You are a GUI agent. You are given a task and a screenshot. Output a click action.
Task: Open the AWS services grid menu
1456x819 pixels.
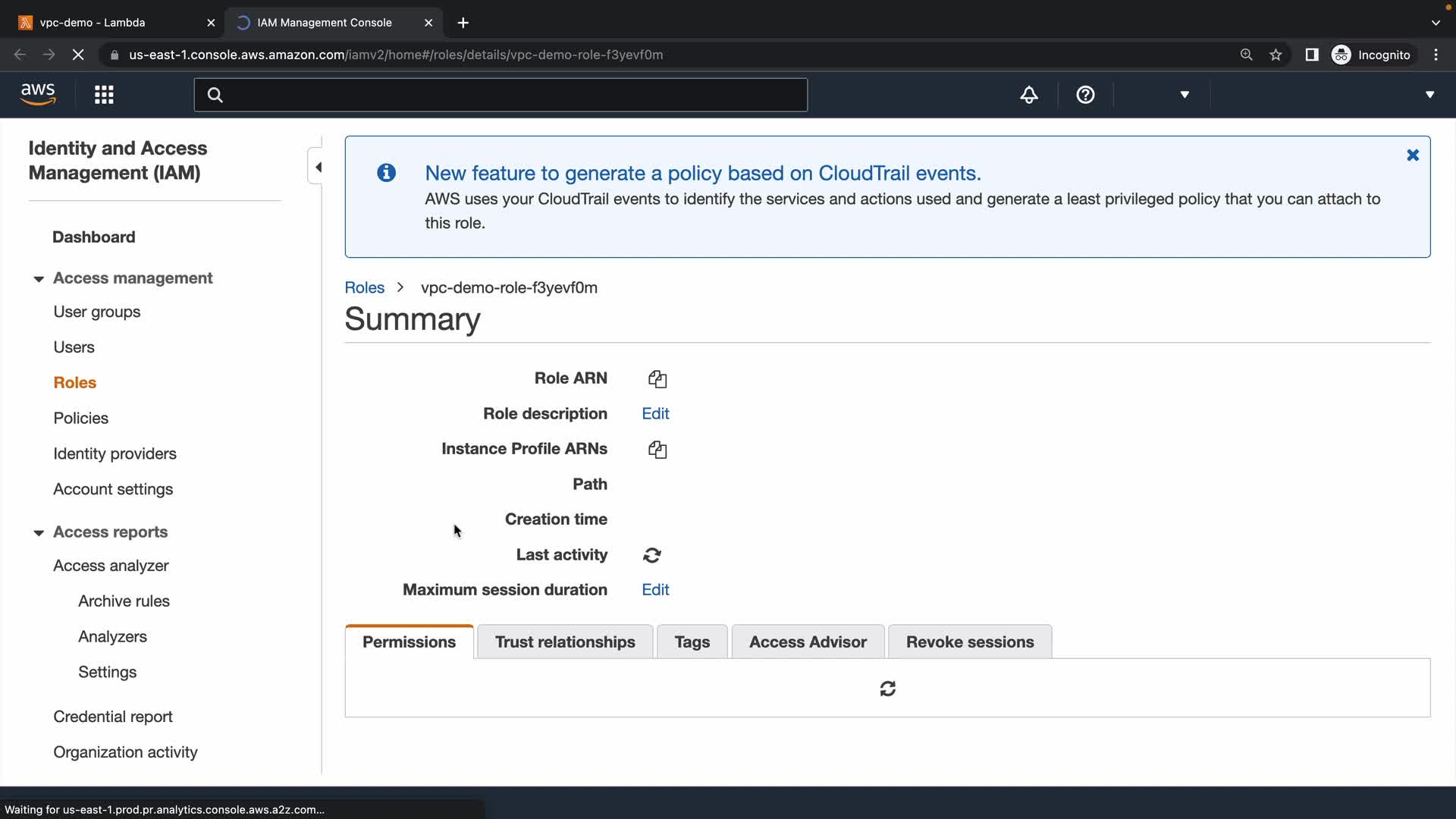click(x=104, y=95)
